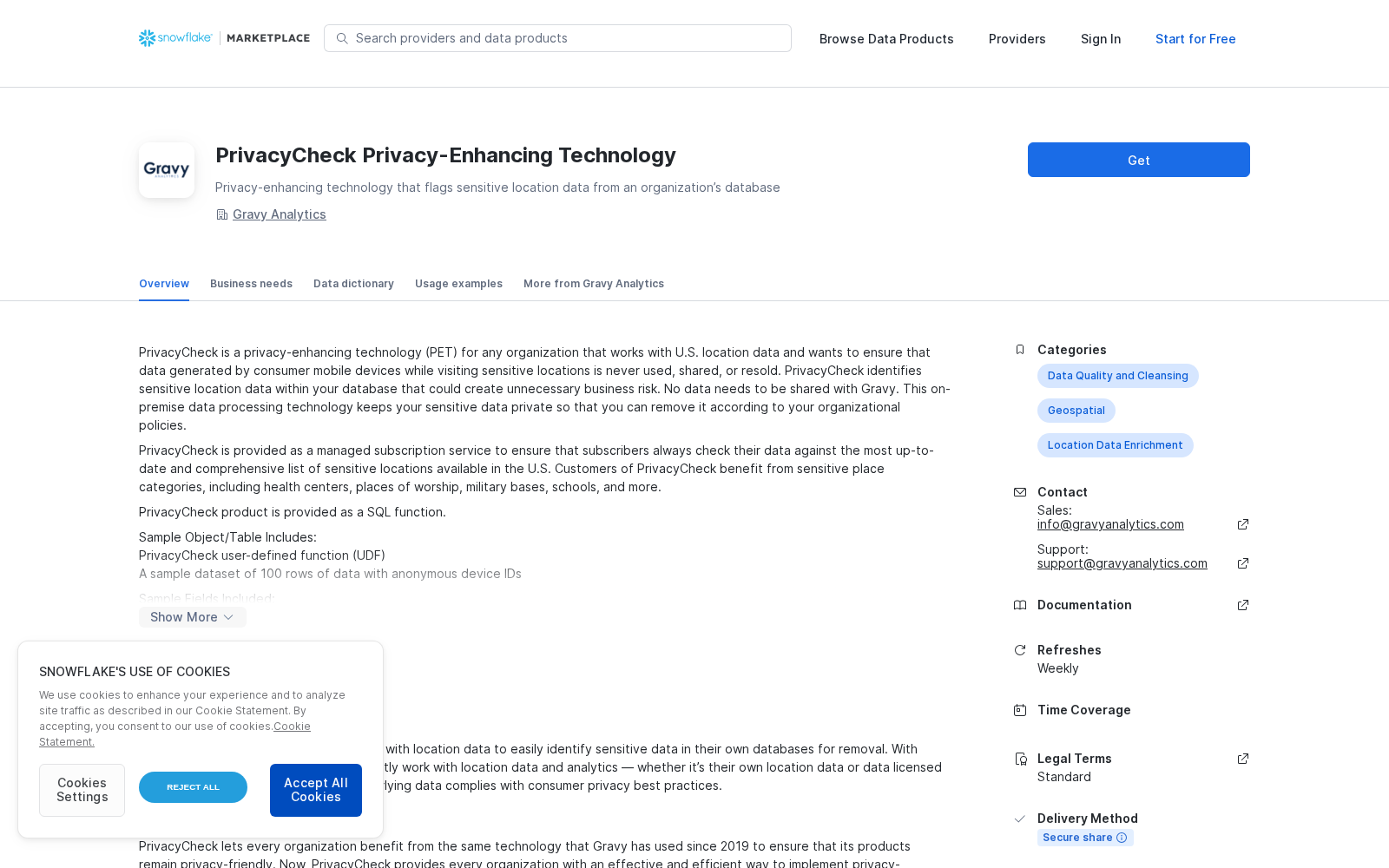
Task: Click the Weekly refresh value
Action: coord(1058,668)
